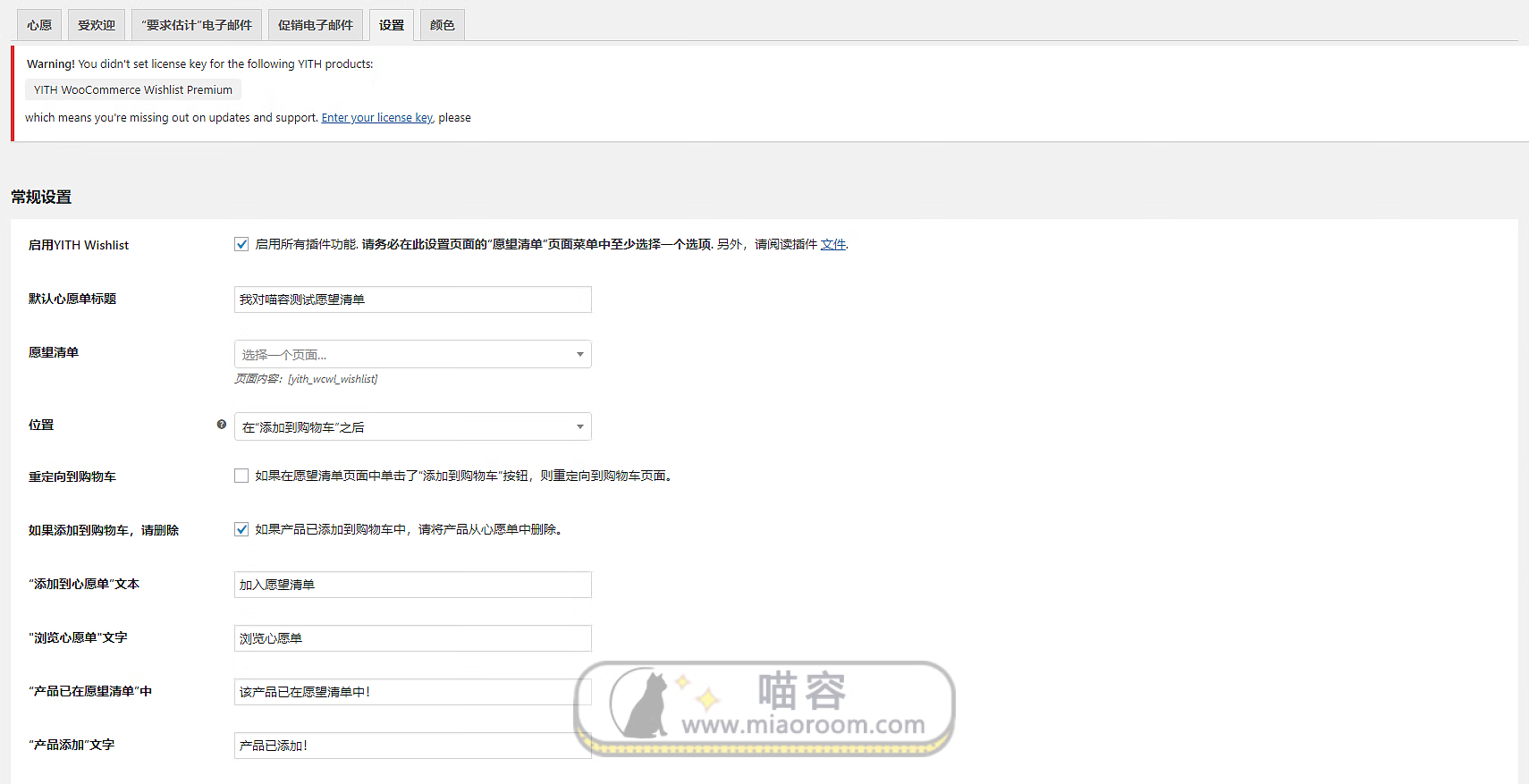
Task: Select the 设置 tab
Action: (392, 25)
